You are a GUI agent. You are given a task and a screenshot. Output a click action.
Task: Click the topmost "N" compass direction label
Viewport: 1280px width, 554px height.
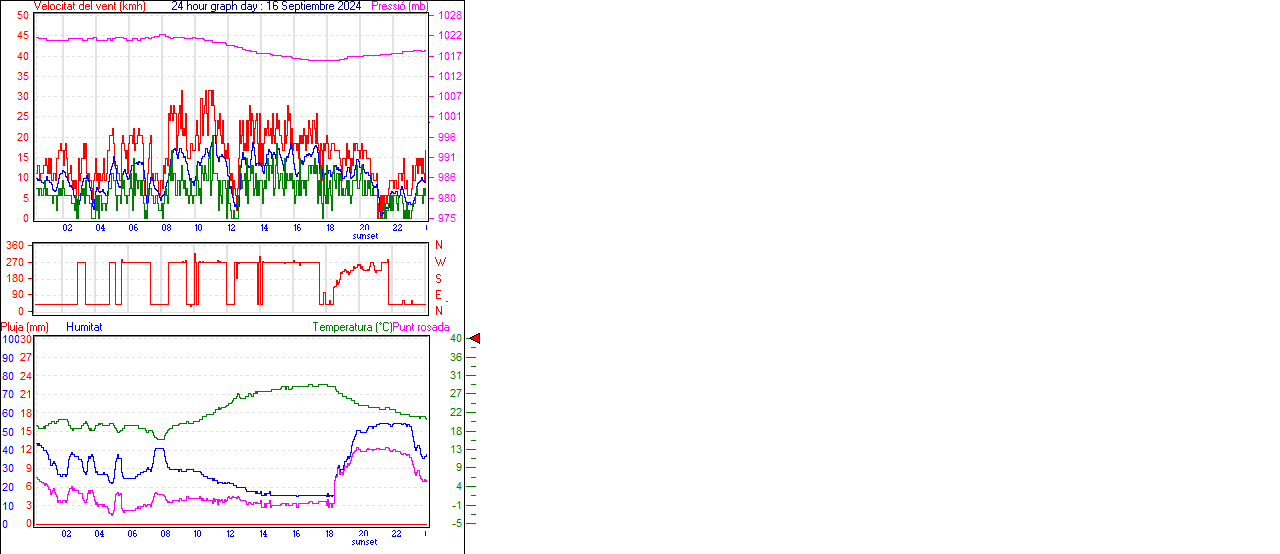[x=438, y=245]
